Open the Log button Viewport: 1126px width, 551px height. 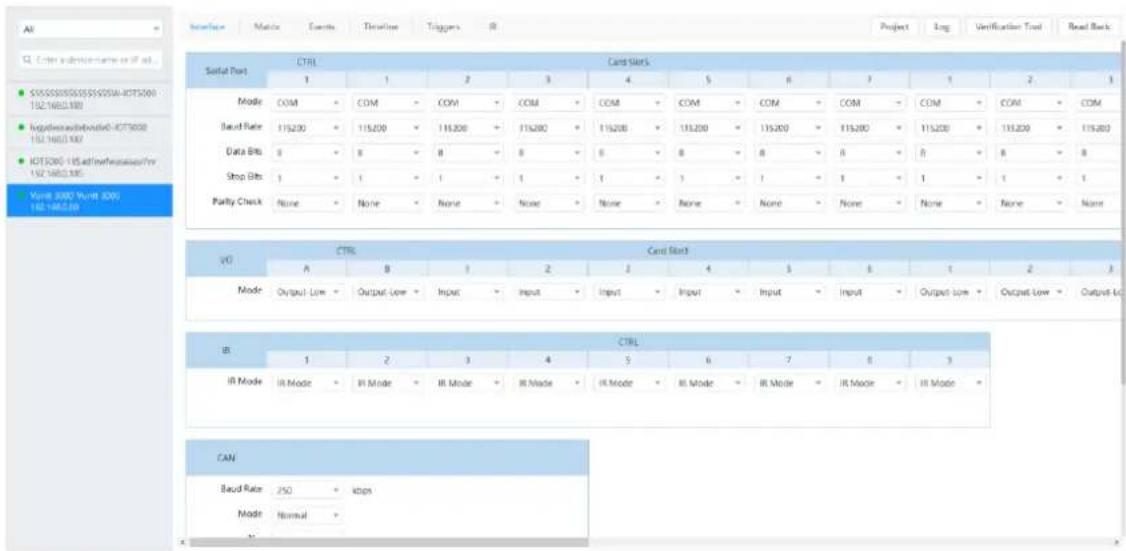pyautogui.click(x=941, y=27)
